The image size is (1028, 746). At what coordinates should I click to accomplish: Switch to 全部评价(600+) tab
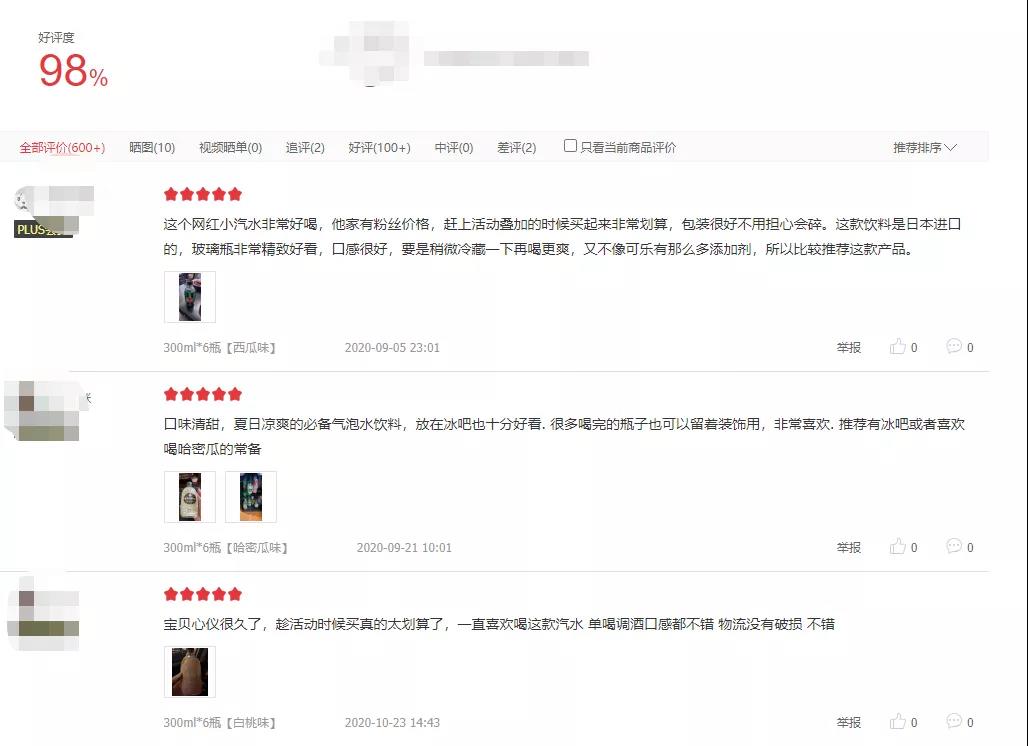click(x=62, y=147)
